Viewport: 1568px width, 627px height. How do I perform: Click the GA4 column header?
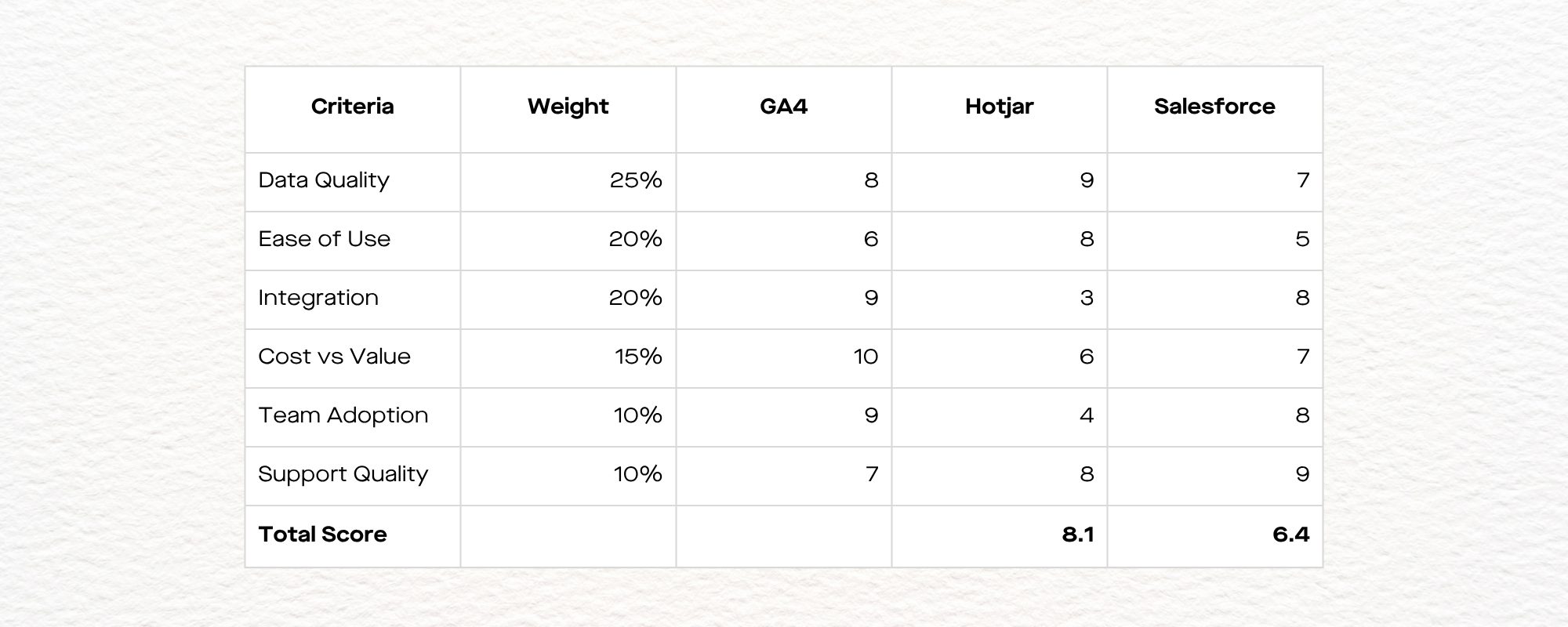pos(783,107)
